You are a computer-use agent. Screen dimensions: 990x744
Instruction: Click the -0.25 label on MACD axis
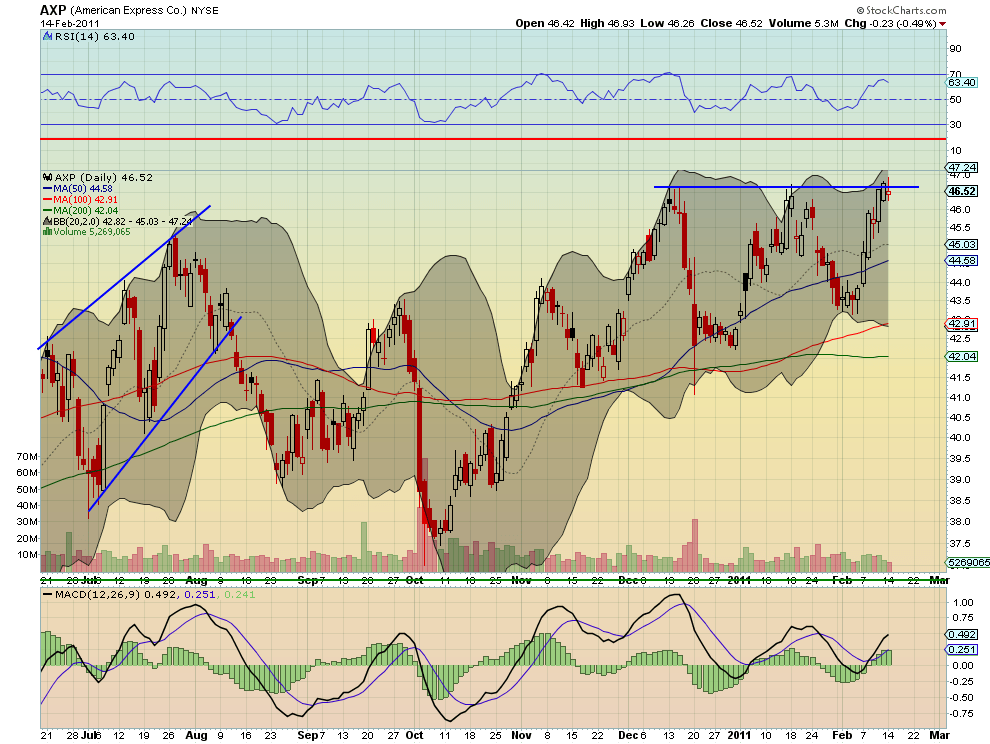(x=962, y=681)
